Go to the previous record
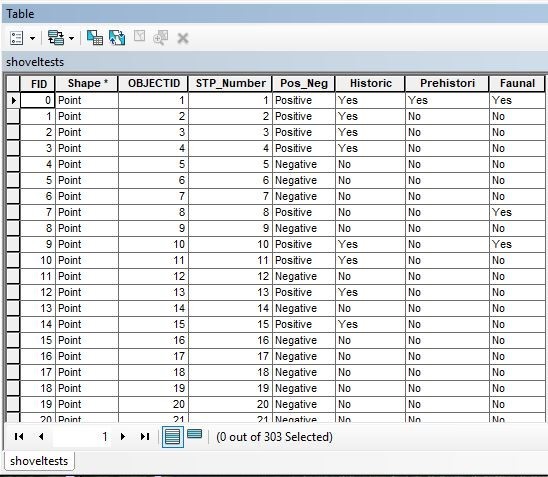Screen dimensions: 548x477 [41, 436]
